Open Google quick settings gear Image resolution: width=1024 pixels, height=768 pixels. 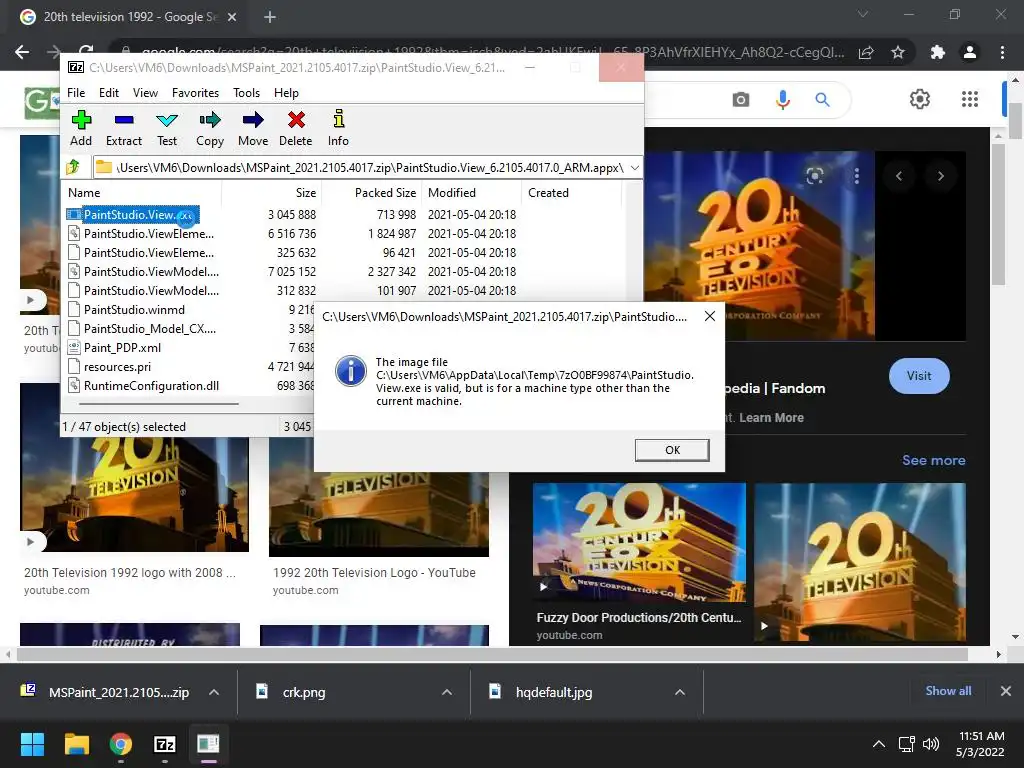pos(920,99)
